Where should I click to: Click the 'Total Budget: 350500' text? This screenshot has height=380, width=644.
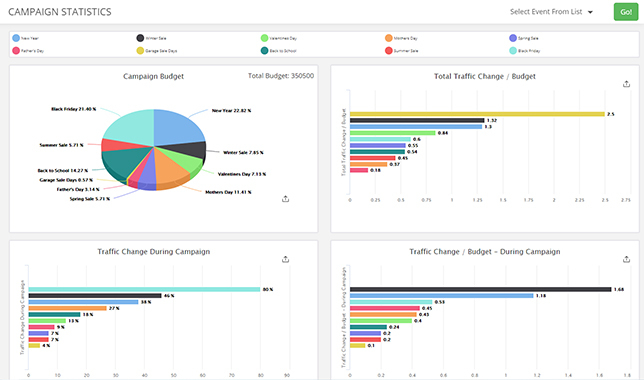click(x=281, y=76)
